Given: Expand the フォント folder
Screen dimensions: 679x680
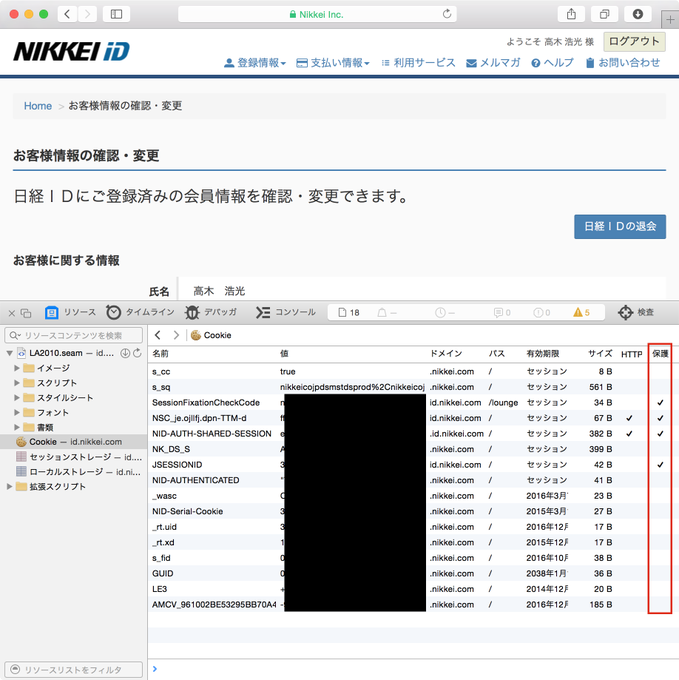Looking at the screenshot, I should pos(17,412).
